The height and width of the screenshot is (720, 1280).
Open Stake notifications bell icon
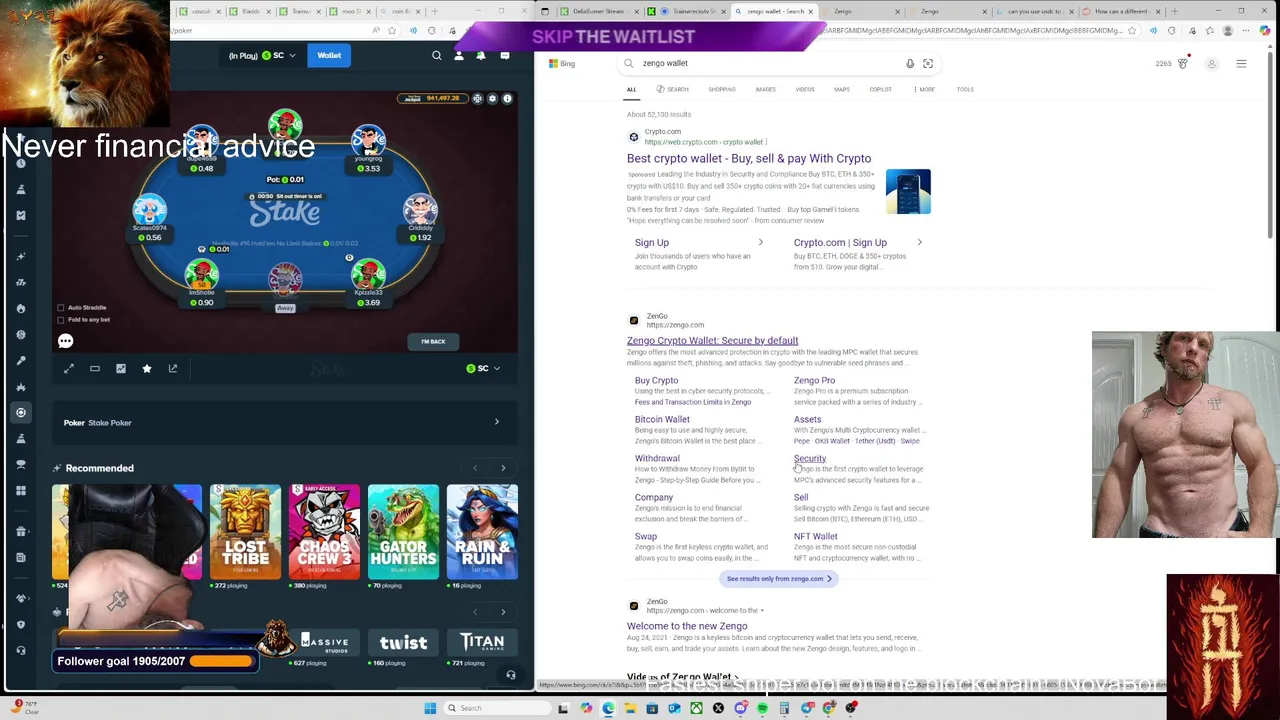481,56
